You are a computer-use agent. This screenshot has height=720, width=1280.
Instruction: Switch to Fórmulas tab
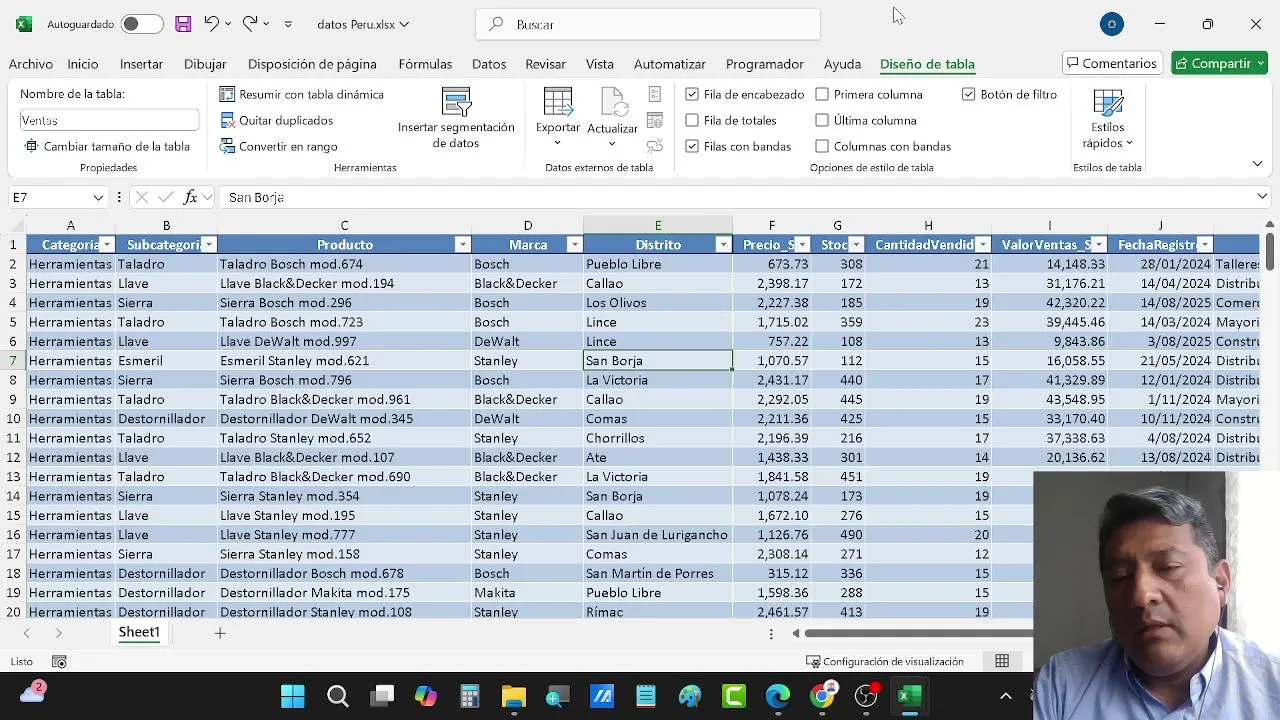click(x=425, y=64)
